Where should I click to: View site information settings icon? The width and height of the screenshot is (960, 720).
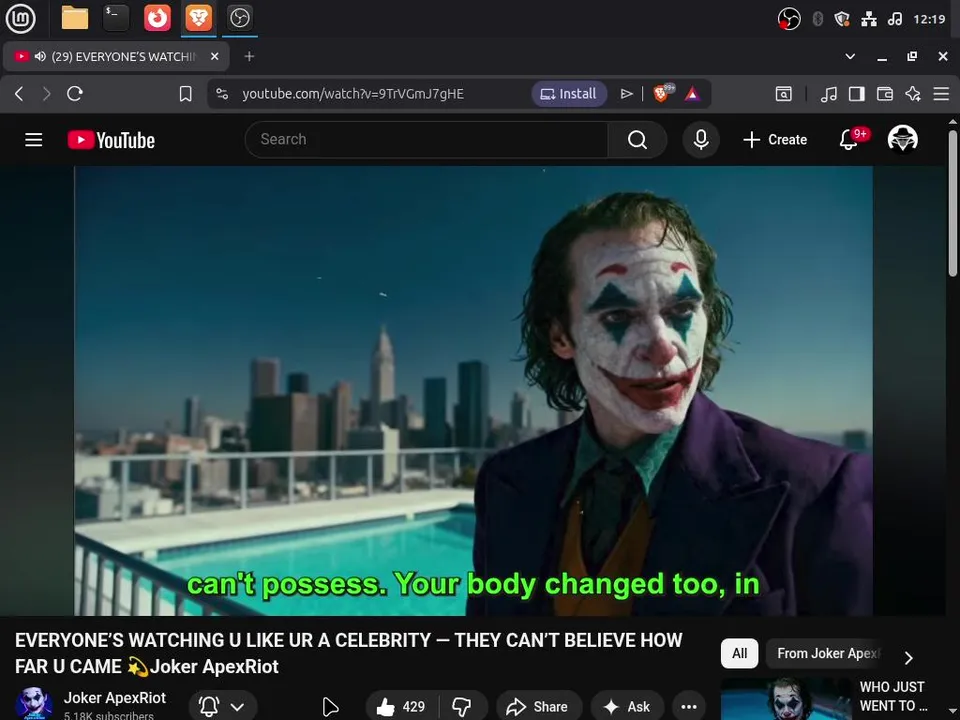pyautogui.click(x=222, y=94)
